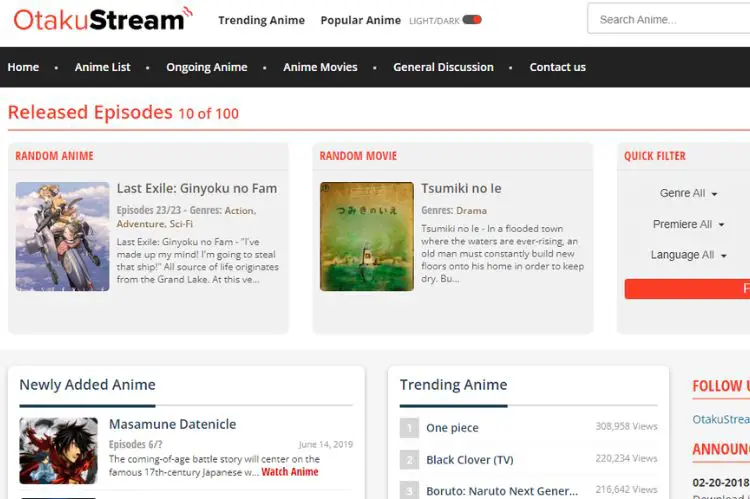Image resolution: width=750 pixels, height=499 pixels.
Task: Expand the Genre All dropdown
Action: click(x=688, y=193)
